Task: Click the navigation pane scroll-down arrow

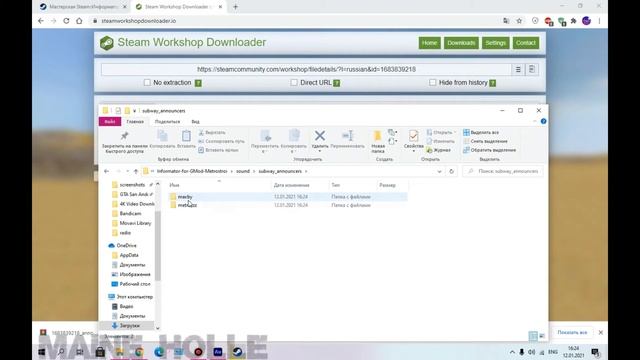Action: tap(158, 328)
